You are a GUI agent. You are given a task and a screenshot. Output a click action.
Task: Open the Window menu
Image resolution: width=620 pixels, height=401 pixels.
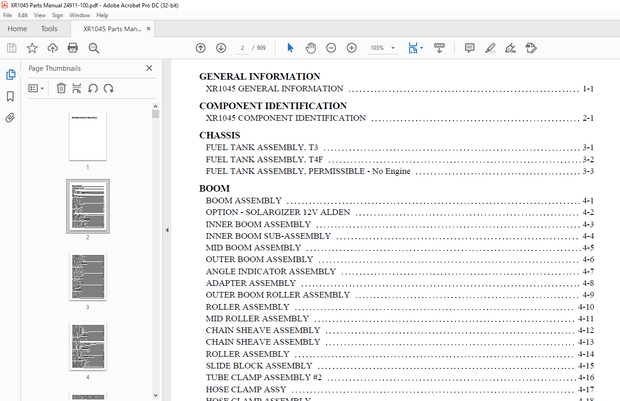[79, 15]
